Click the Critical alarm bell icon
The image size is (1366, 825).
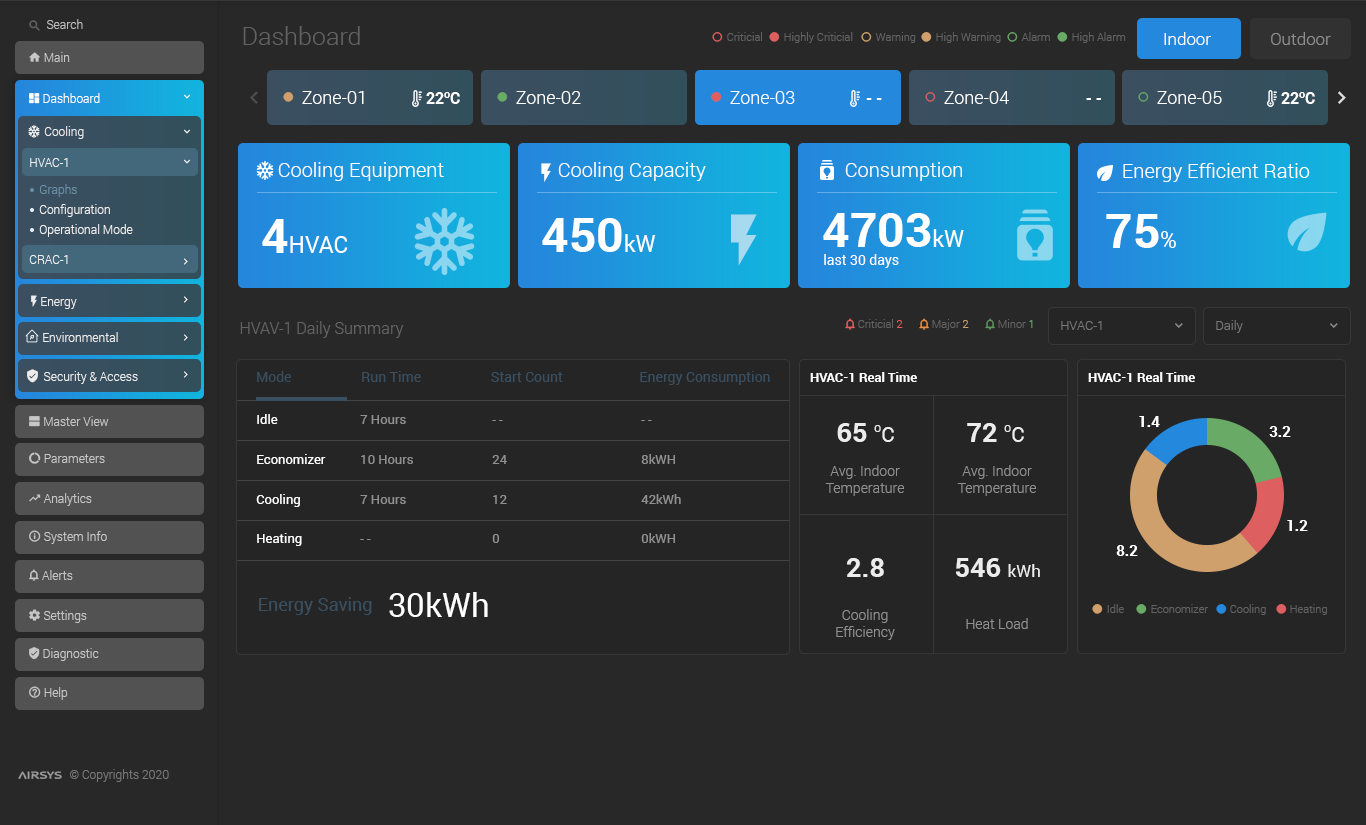click(850, 325)
